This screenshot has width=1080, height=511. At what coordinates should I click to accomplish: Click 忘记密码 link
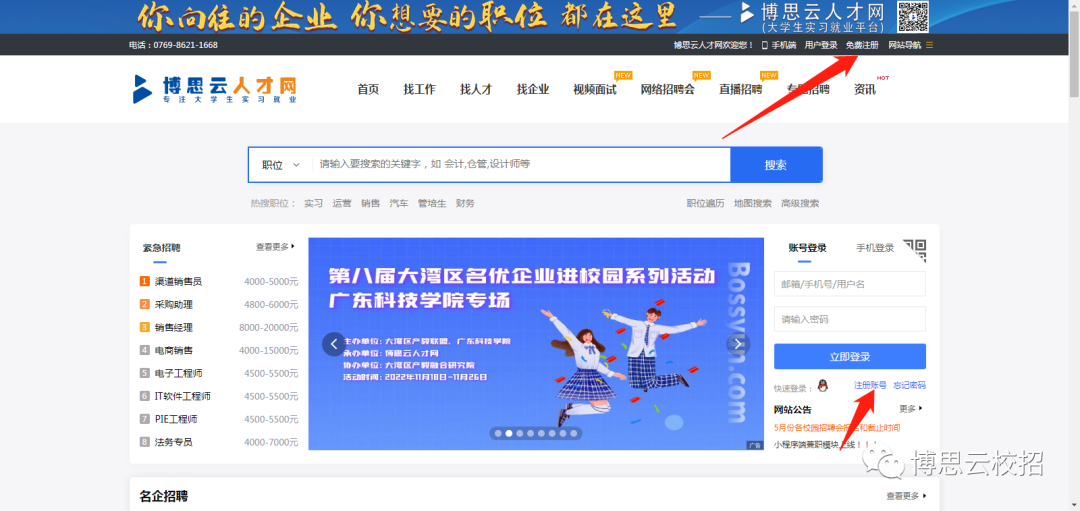coord(909,385)
